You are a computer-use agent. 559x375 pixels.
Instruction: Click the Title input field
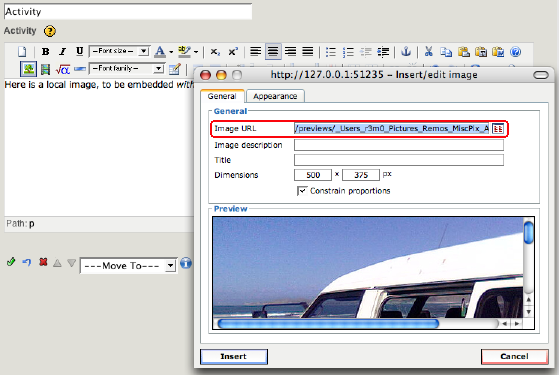point(399,160)
